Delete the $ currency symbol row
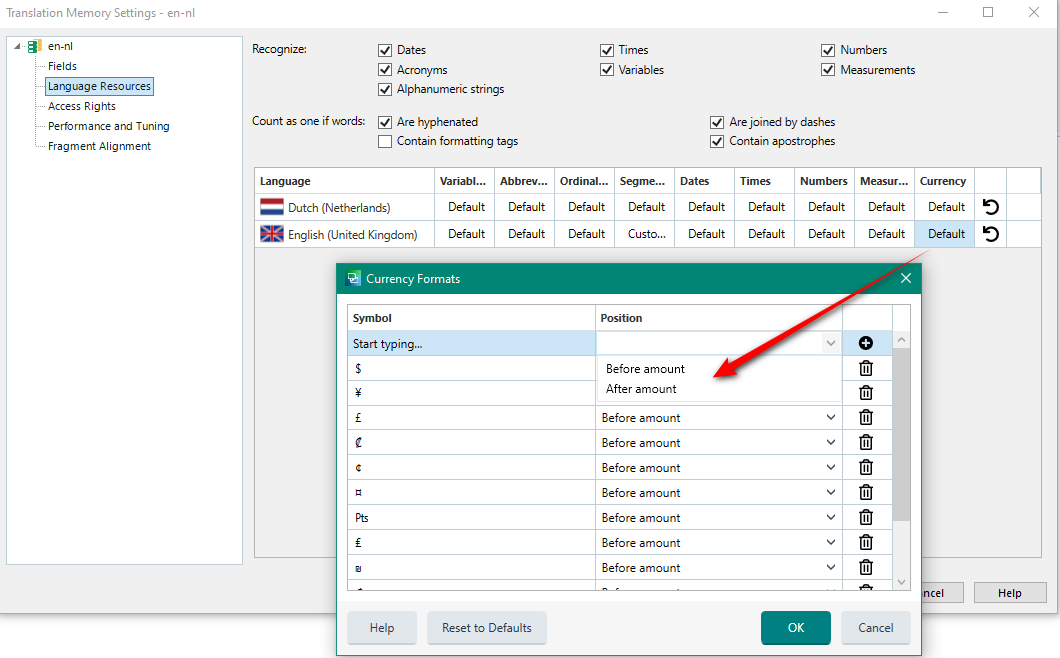The height and width of the screenshot is (658, 1060). click(x=865, y=368)
